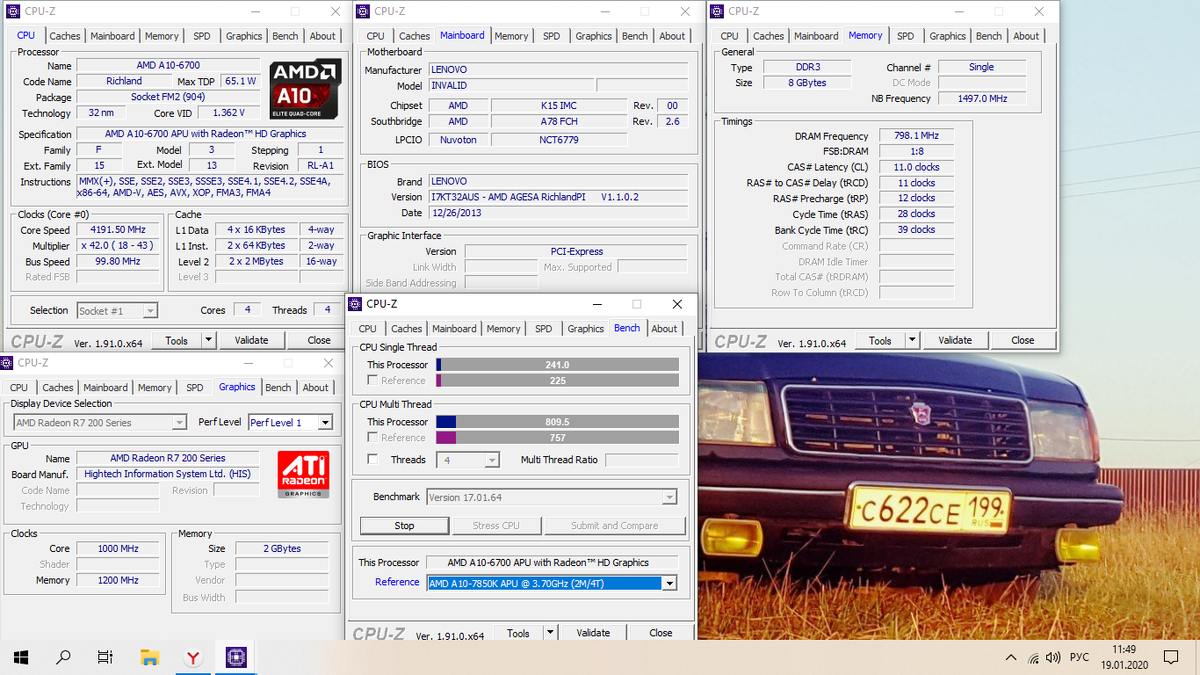1200x675 pixels.
Task: Switch to the Caches tab in the CPU window
Action: [x=65, y=36]
